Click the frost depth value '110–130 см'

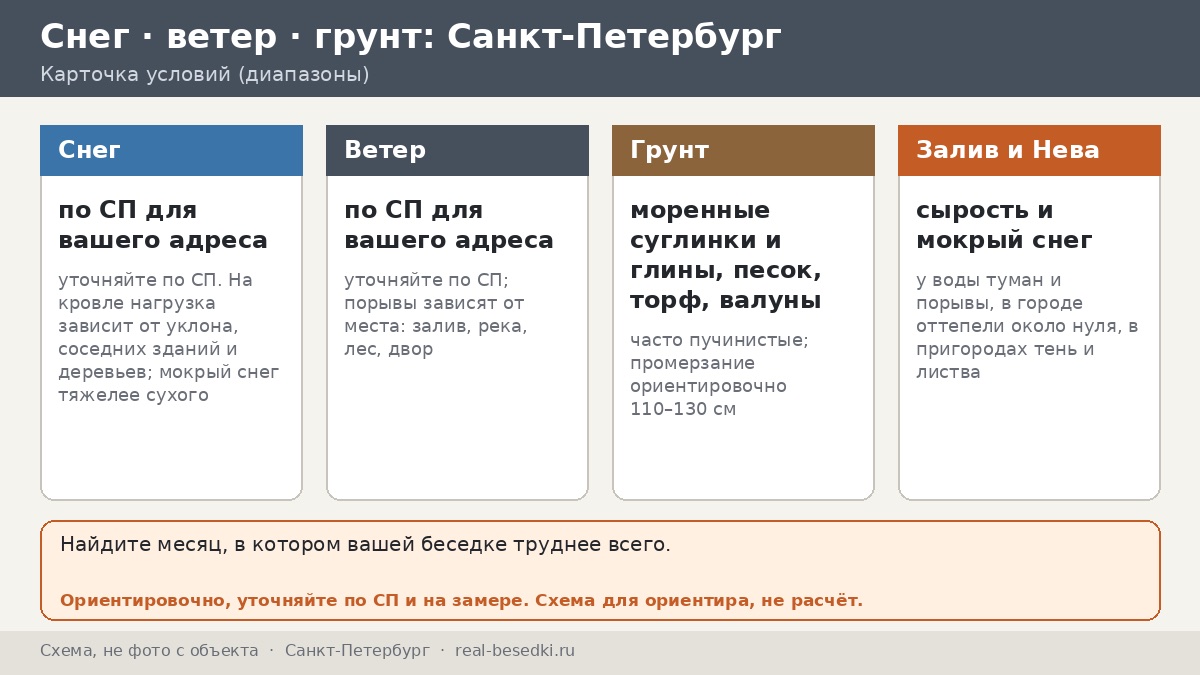tap(683, 409)
